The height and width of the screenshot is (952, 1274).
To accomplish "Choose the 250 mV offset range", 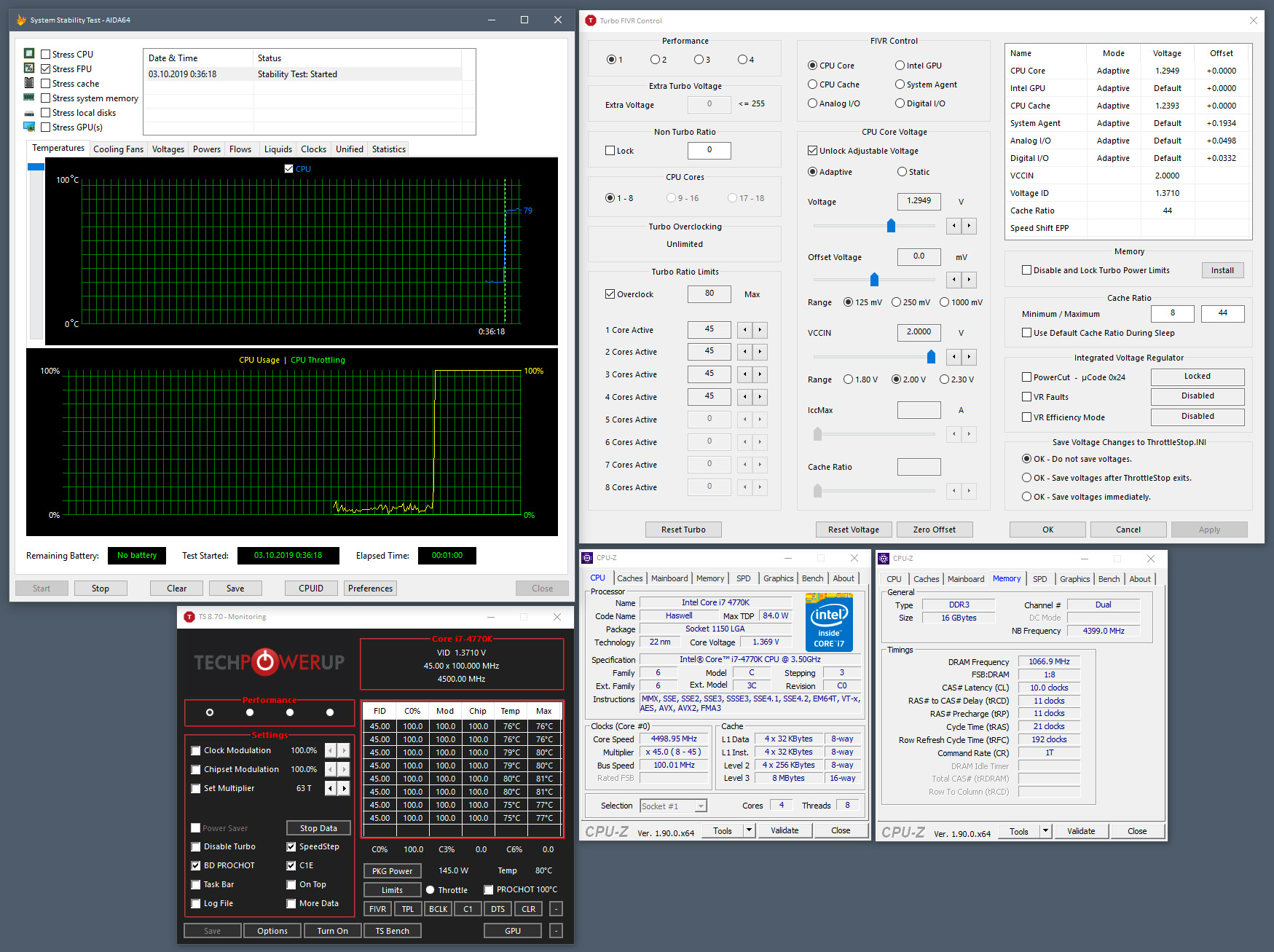I will point(896,302).
